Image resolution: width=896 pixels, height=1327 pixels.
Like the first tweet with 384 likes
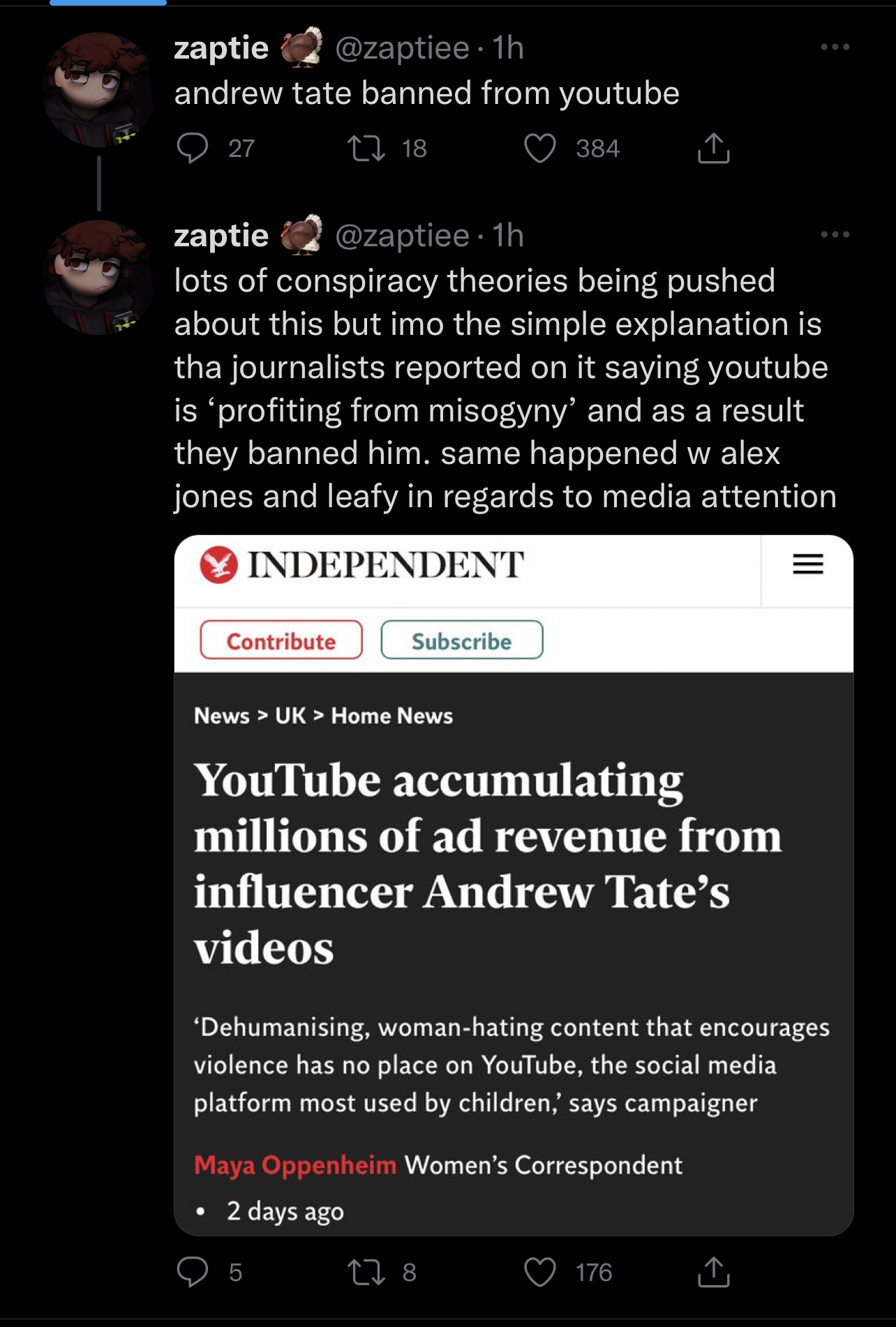(x=540, y=148)
